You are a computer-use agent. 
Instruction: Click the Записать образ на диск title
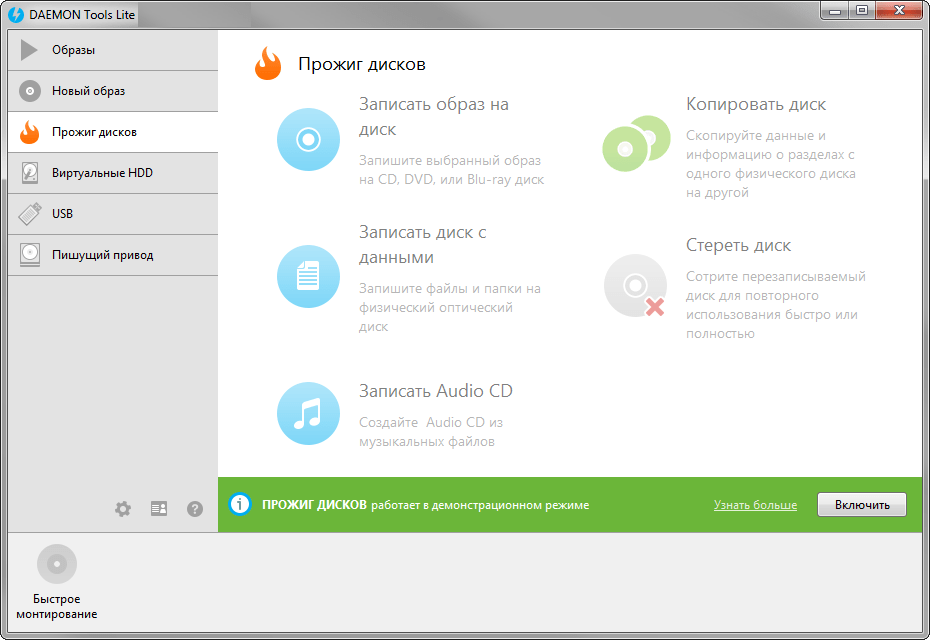coord(434,116)
